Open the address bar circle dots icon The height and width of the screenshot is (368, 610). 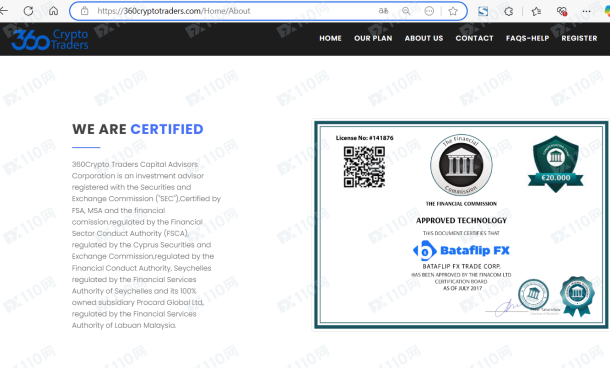[x=429, y=11]
